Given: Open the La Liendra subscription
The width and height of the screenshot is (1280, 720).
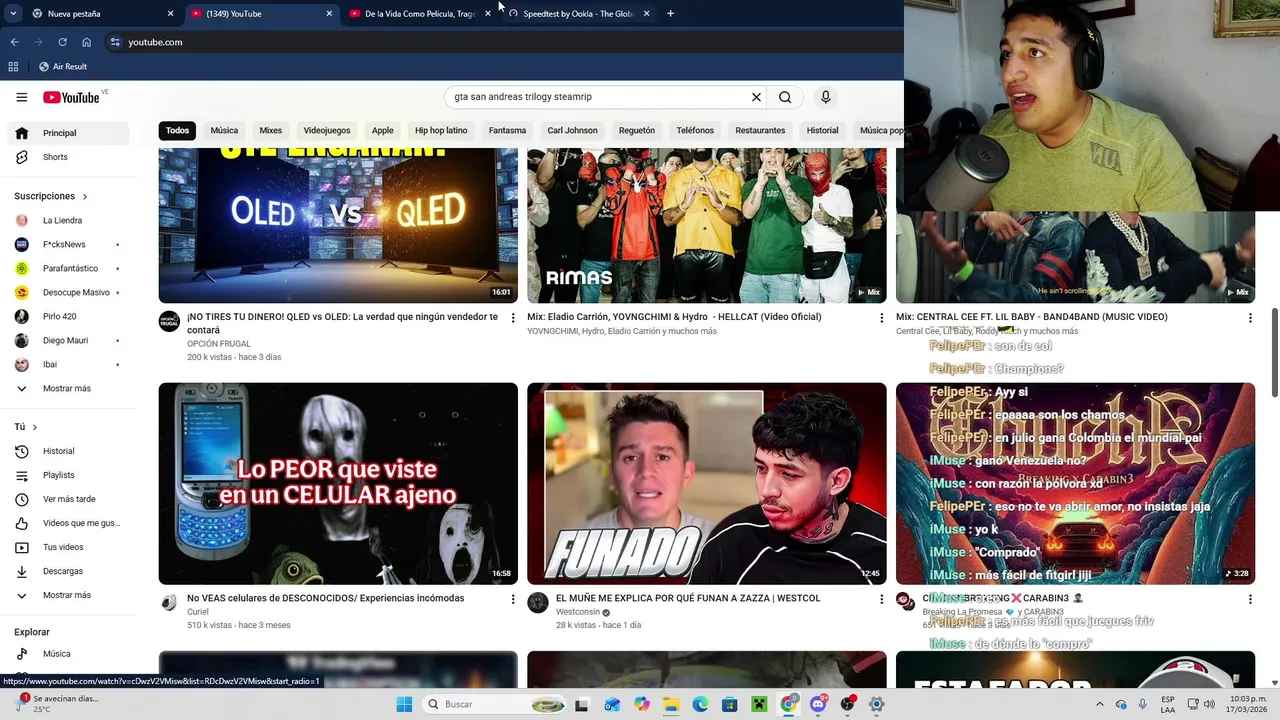Looking at the screenshot, I should (x=68, y=220).
